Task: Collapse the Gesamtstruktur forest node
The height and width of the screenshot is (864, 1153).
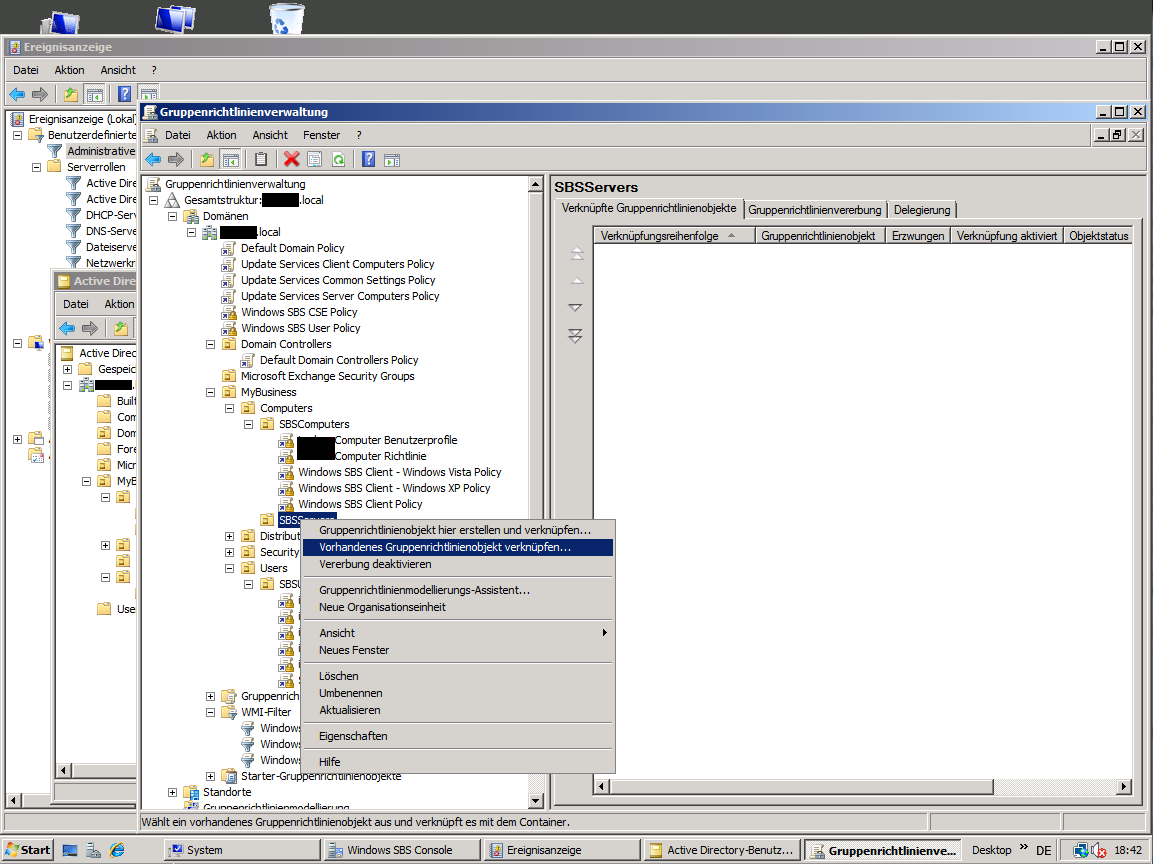Action: point(153,200)
